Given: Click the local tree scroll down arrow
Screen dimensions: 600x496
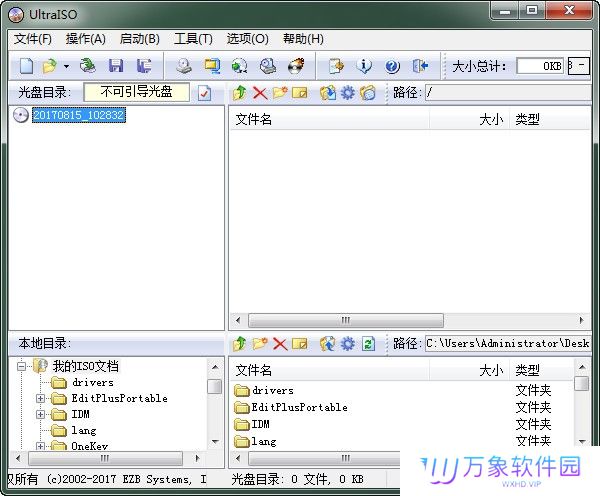Looking at the screenshot, I should point(215,442).
